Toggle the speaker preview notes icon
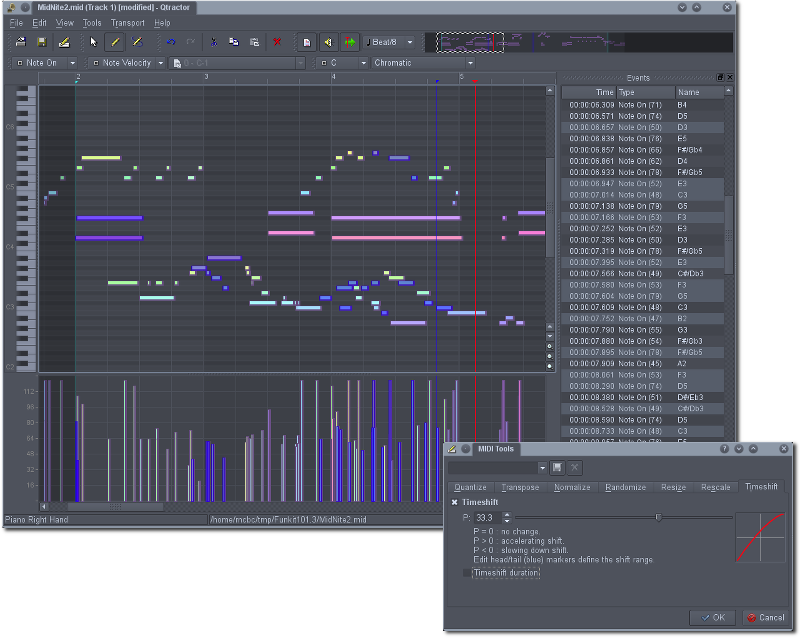 [327, 42]
